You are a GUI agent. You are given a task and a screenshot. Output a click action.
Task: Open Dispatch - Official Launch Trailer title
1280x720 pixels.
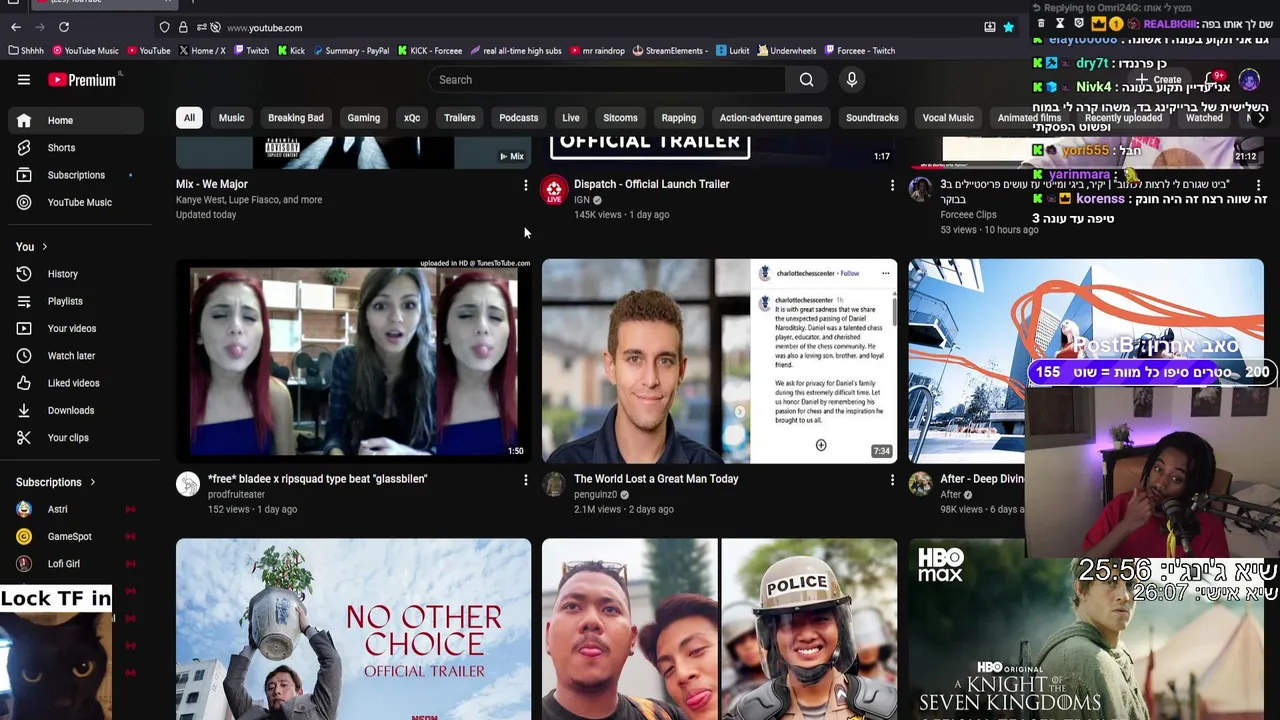point(652,184)
